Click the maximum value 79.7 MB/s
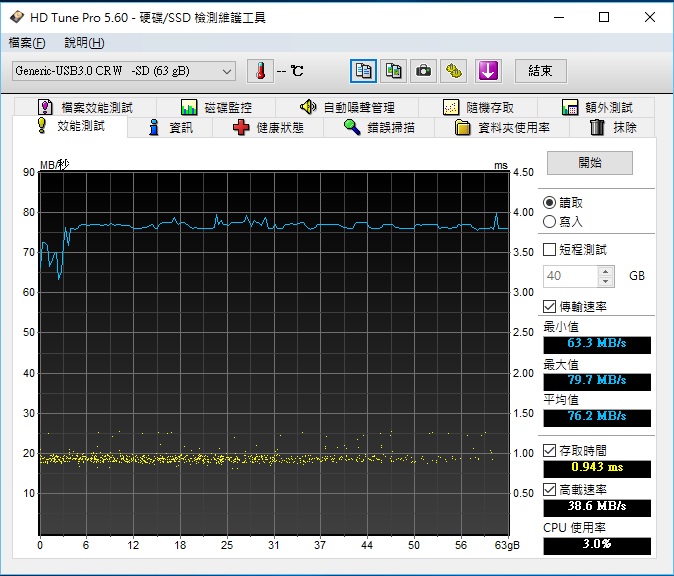 point(597,380)
